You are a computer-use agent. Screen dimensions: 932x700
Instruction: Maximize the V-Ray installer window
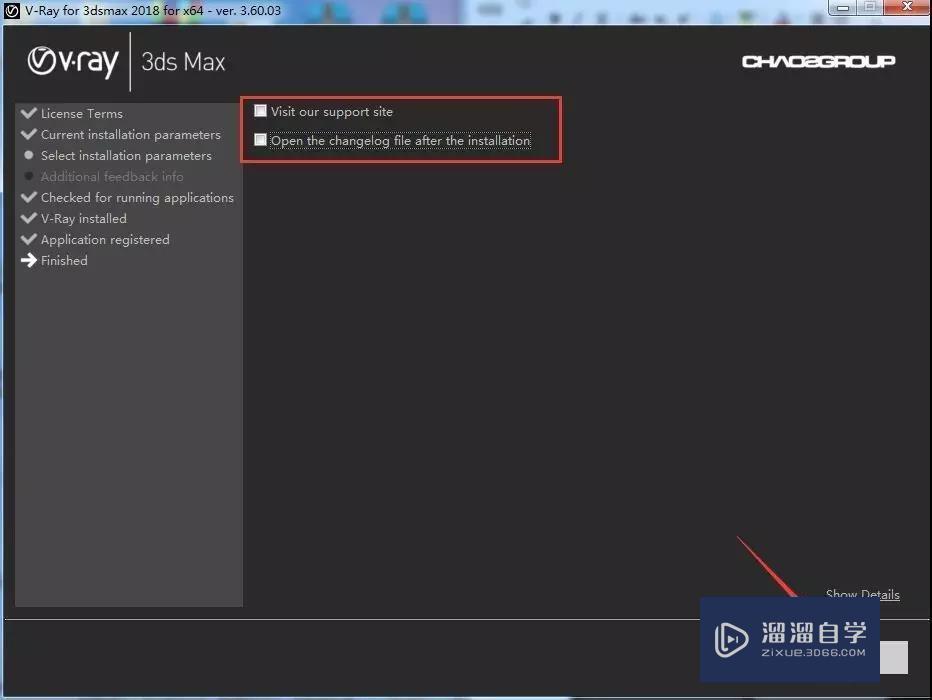point(870,7)
